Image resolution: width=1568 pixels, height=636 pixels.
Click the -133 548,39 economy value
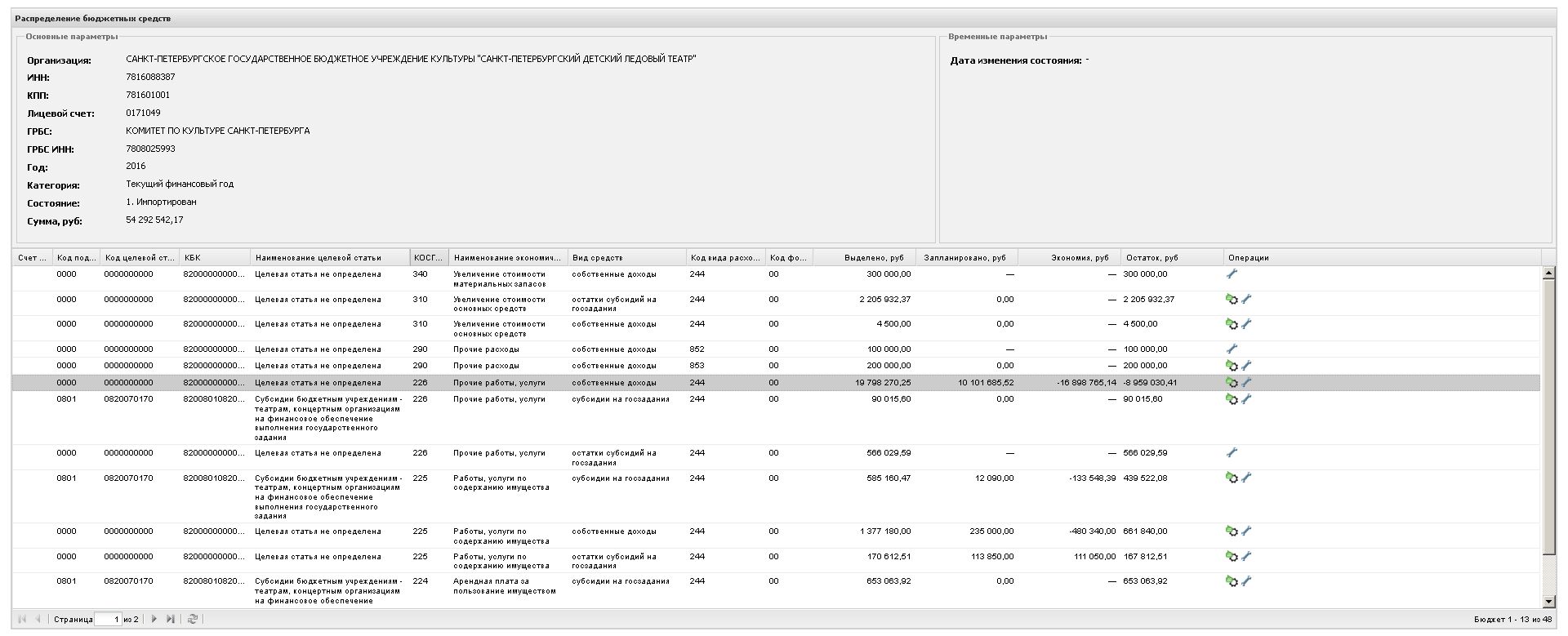[1092, 478]
